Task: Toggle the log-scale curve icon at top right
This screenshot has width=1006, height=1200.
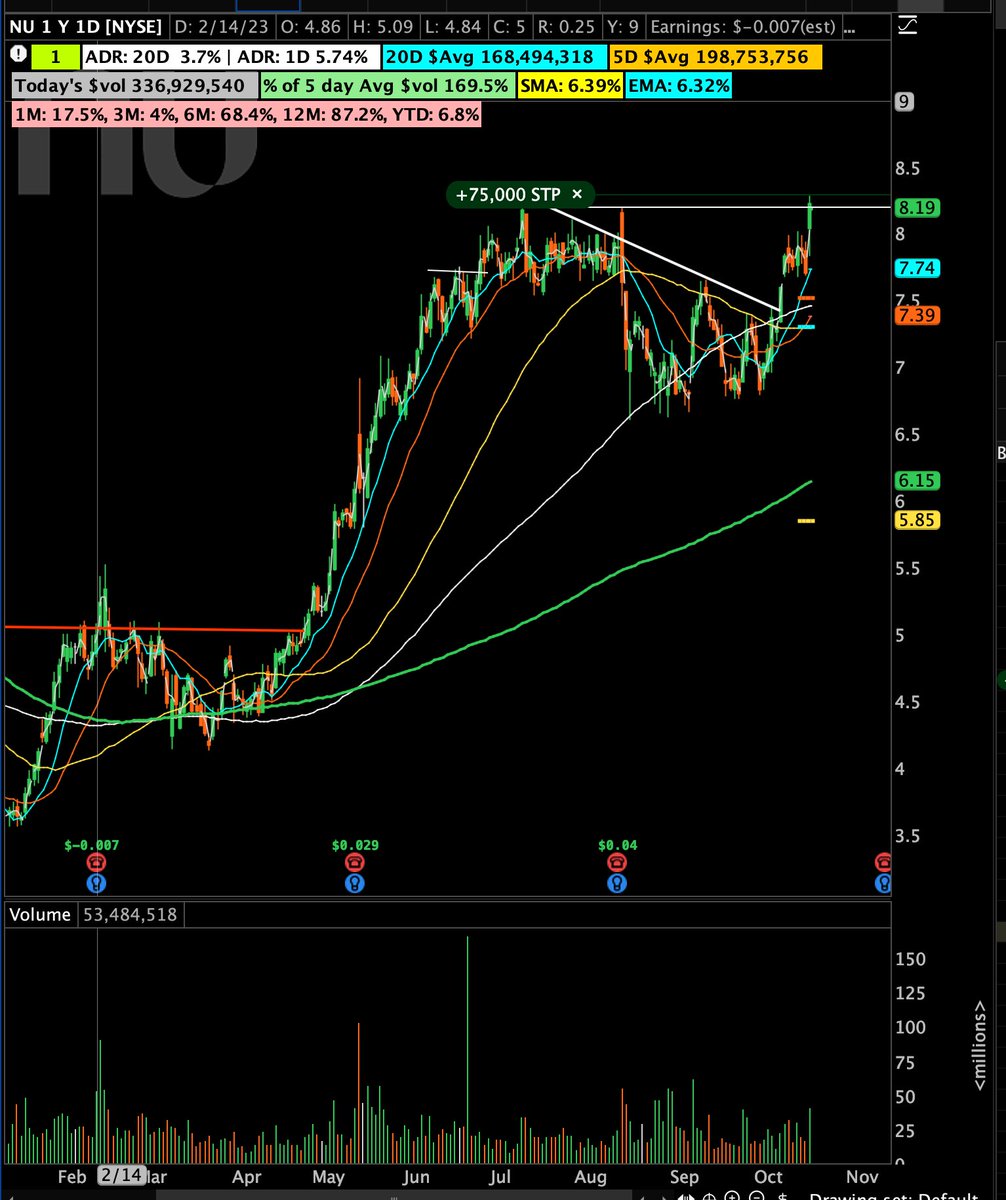Action: pyautogui.click(x=907, y=25)
